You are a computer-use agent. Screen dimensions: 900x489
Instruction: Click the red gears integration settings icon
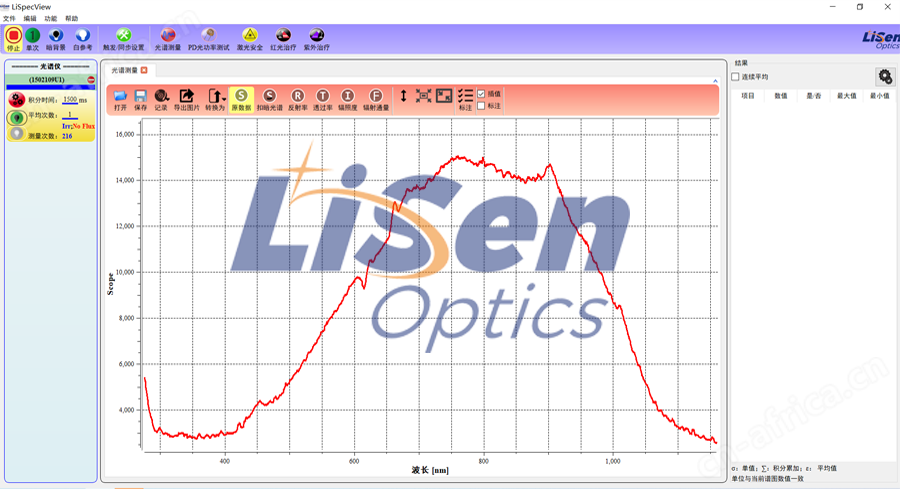[x=17, y=100]
